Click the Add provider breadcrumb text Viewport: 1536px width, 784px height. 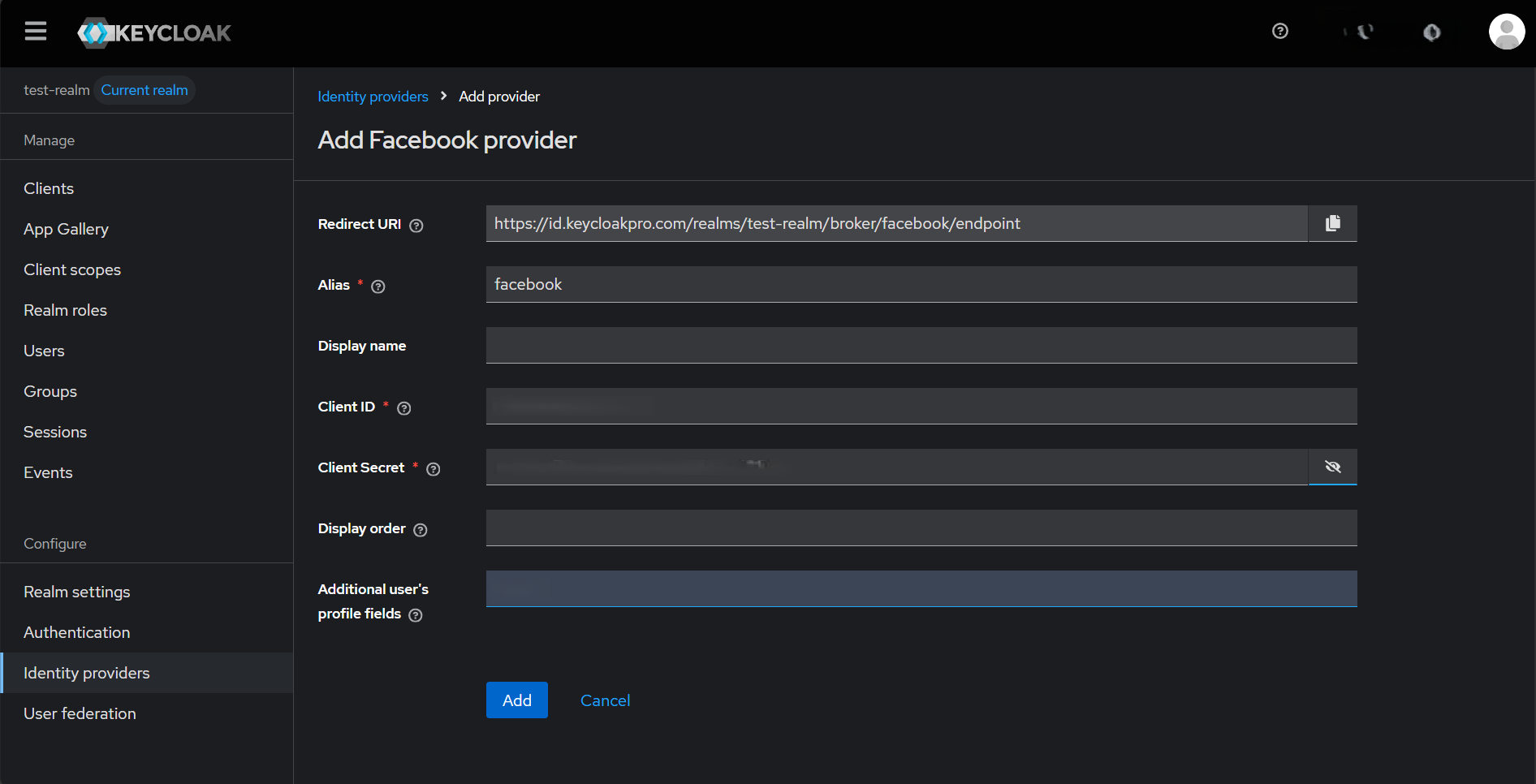point(499,97)
